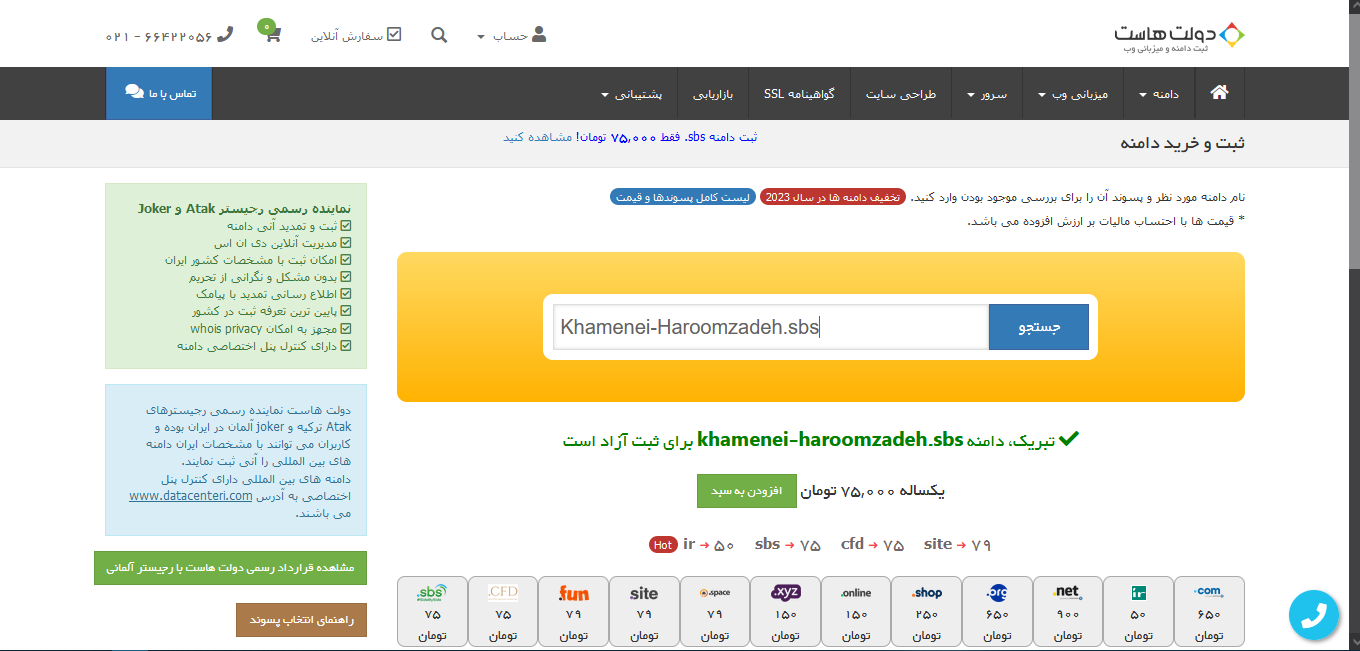The height and width of the screenshot is (651, 1360).
Task: Select the site extension tile
Action: pyautogui.click(x=644, y=611)
